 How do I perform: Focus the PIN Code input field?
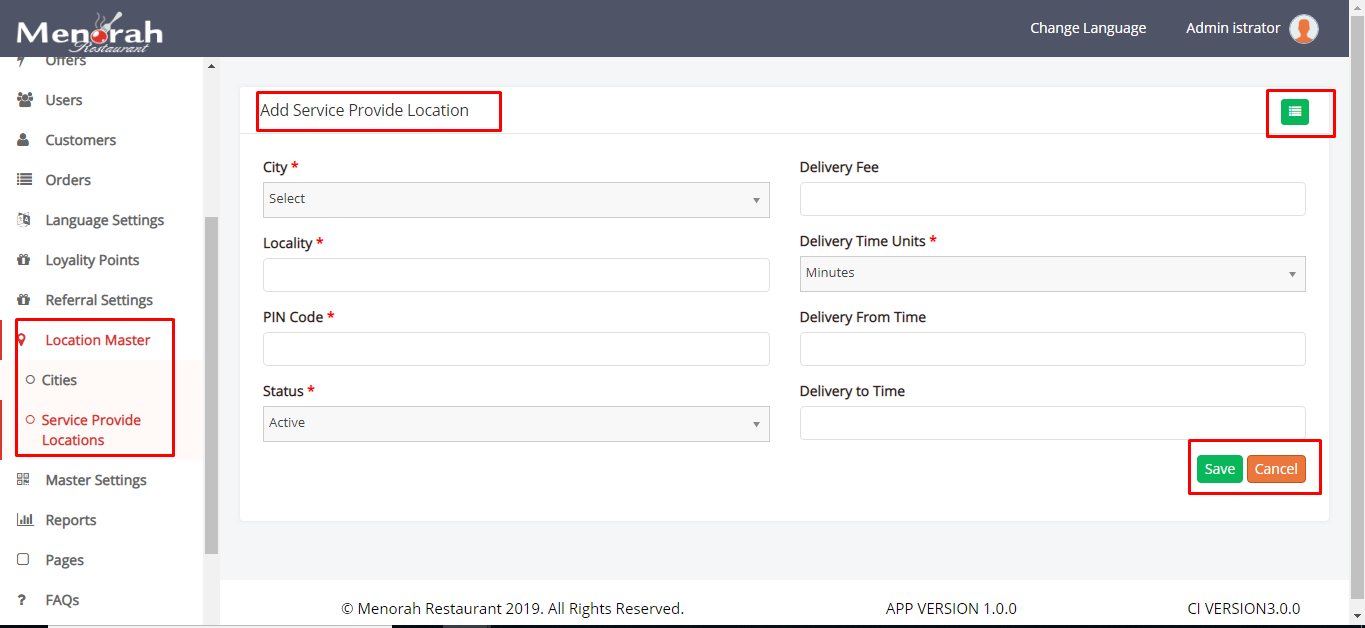pos(515,349)
